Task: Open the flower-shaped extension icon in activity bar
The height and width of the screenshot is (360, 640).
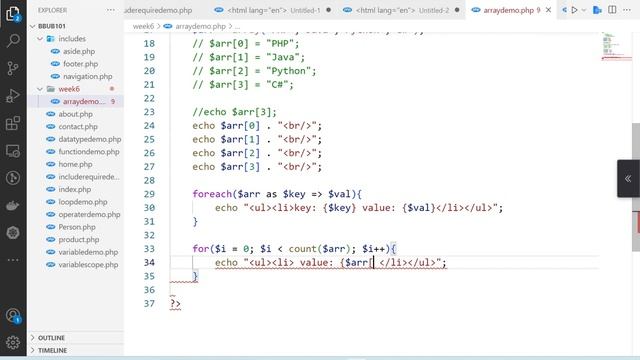Action: (x=13, y=233)
